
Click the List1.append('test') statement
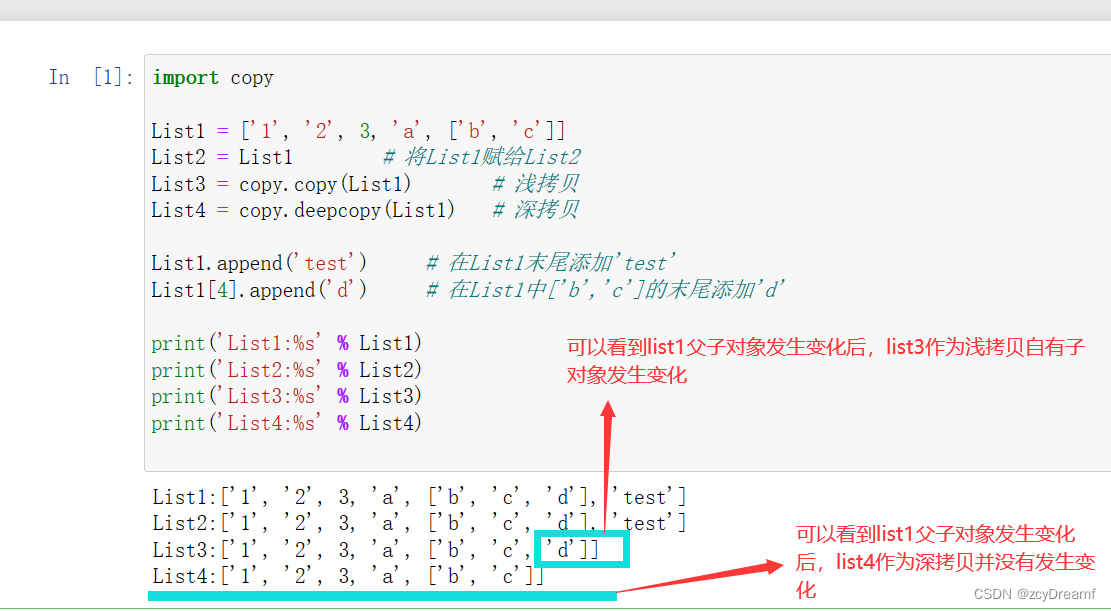260,262
